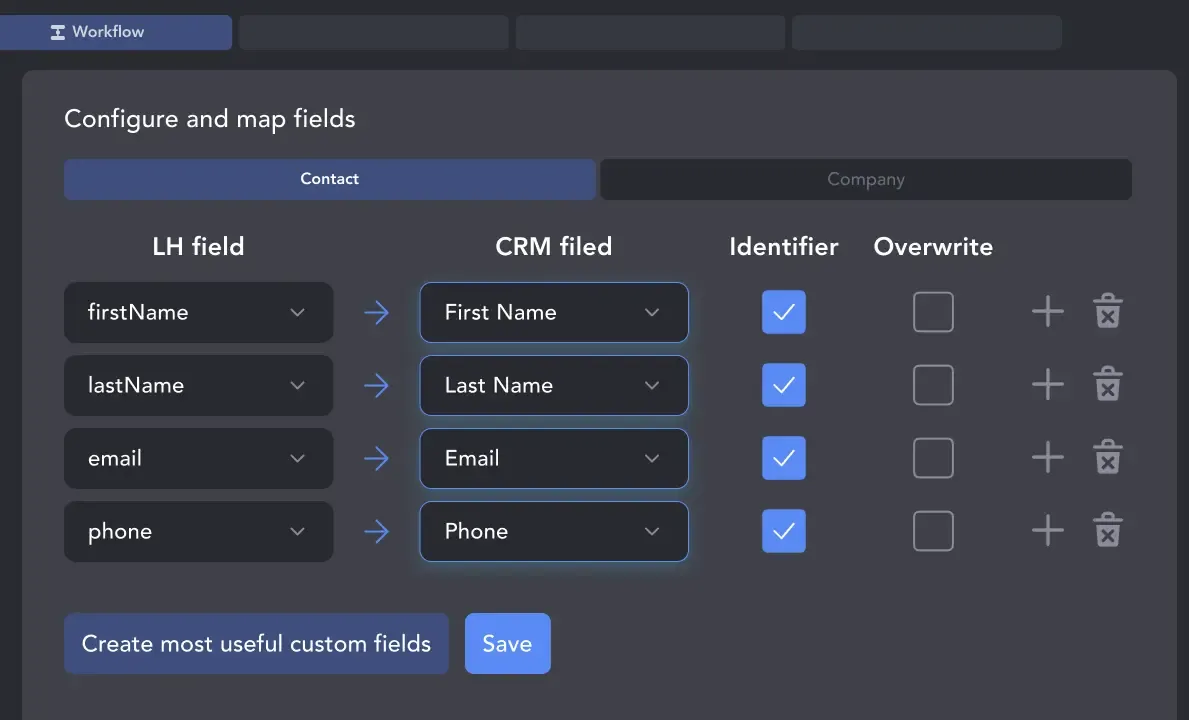Uncheck Identifier for Phone
Screen dimensions: 1189x720
pyautogui.click(x=783, y=531)
